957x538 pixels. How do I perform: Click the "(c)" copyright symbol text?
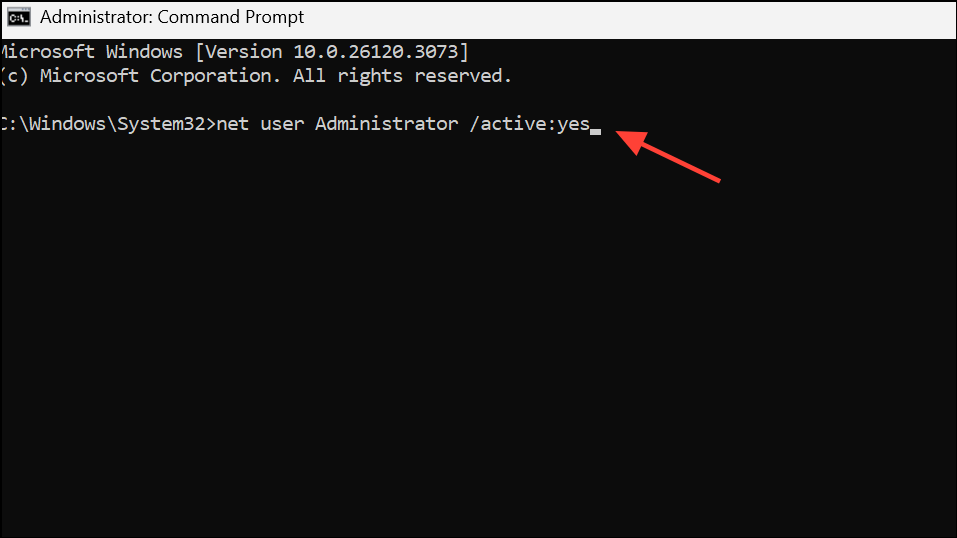point(15,76)
